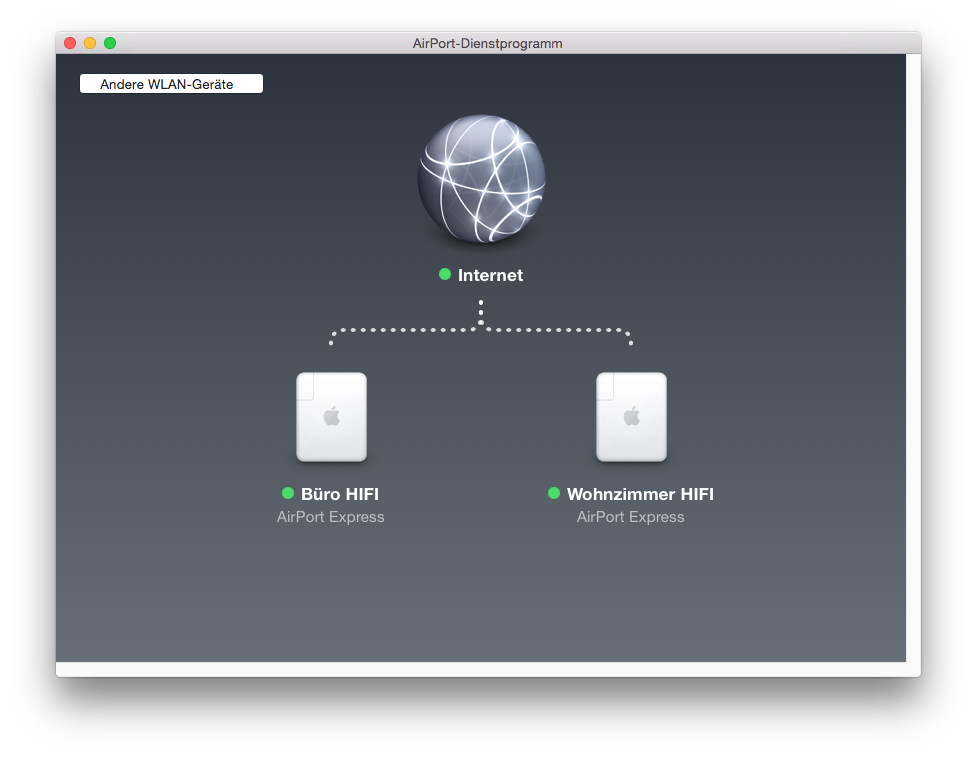The image size is (977, 757).
Task: Click AirPort Express subtitle under Büro HIFI
Action: click(331, 517)
